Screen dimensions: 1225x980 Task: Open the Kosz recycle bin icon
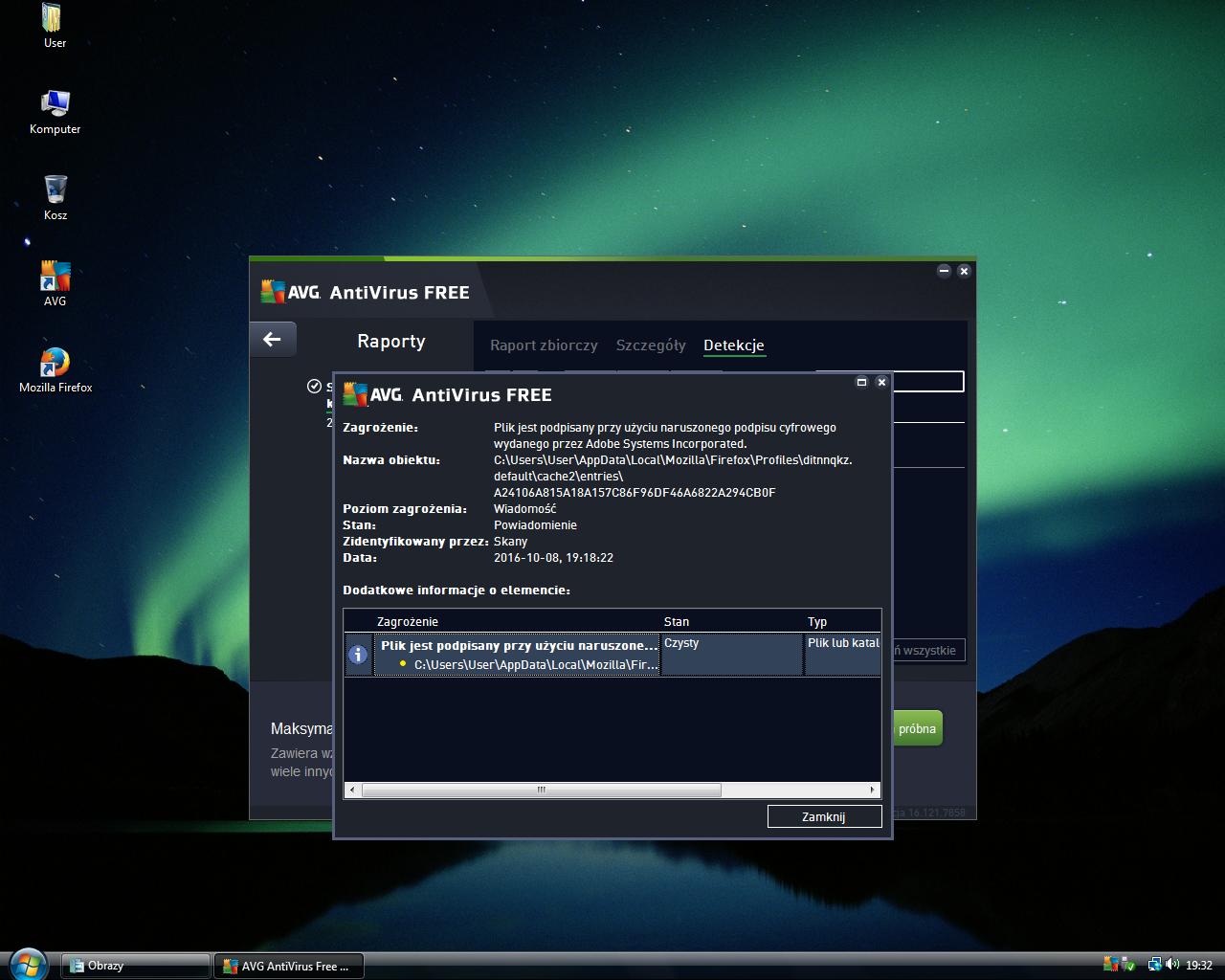(55, 198)
